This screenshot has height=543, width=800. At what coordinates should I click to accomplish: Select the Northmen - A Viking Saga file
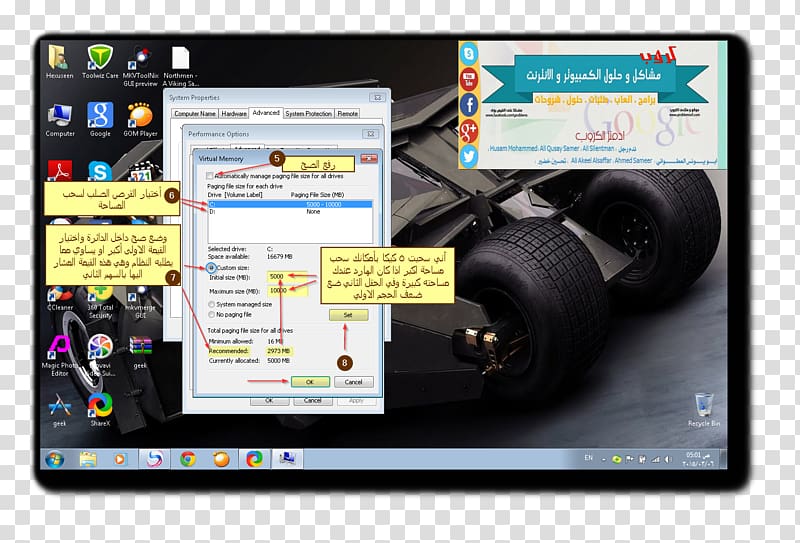point(181,66)
